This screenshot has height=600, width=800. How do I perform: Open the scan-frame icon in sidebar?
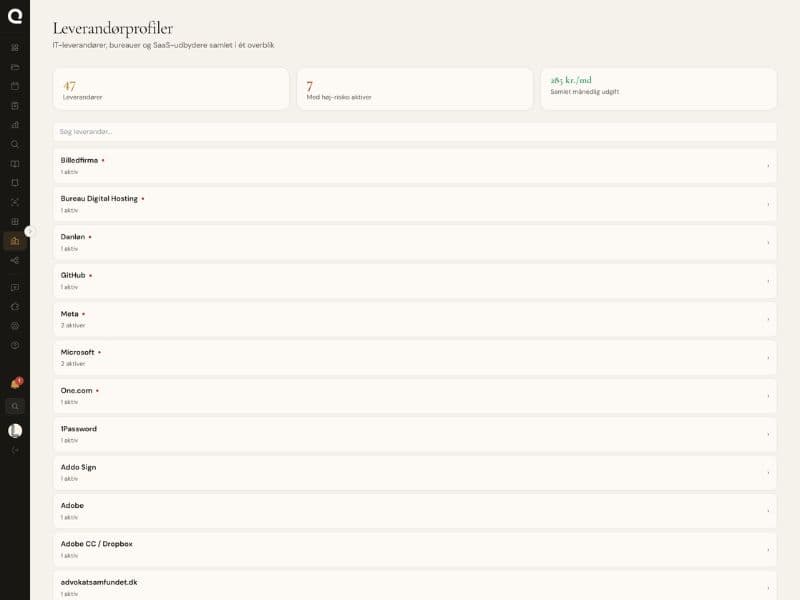15,202
